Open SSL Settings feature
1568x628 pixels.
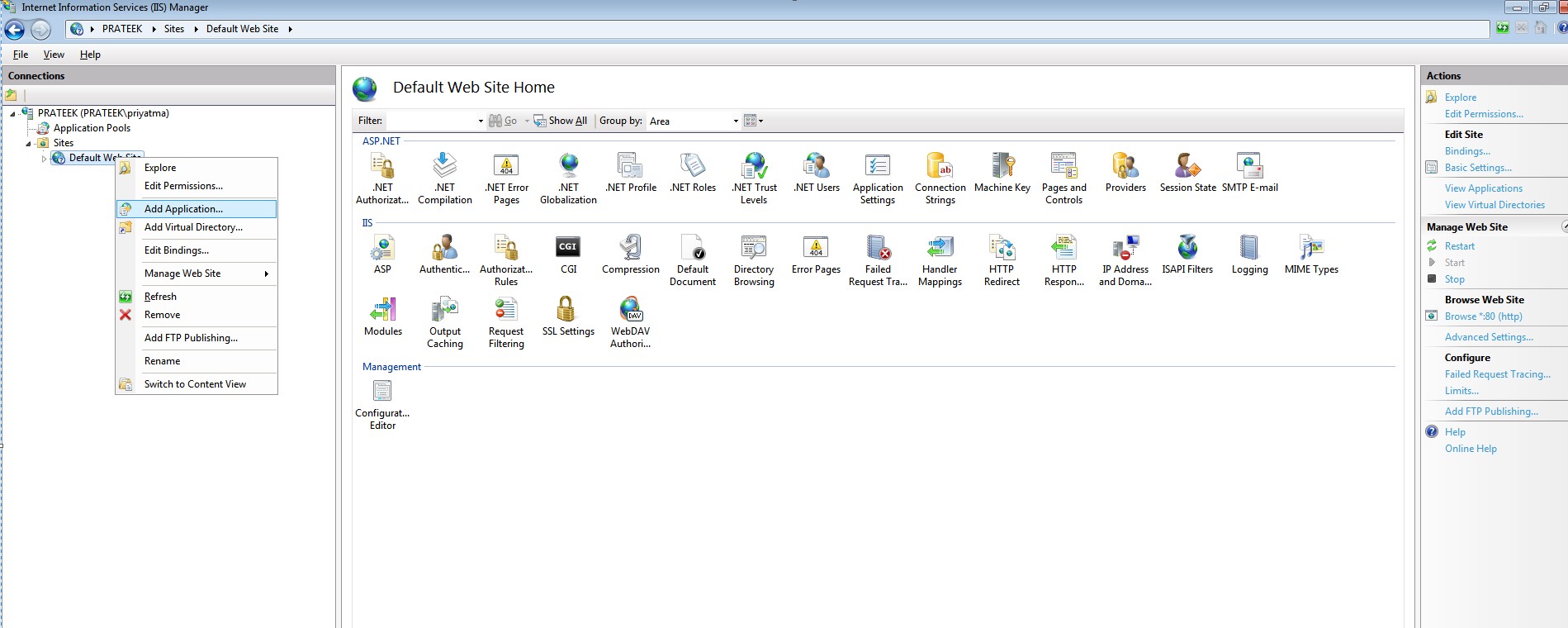[x=568, y=316]
